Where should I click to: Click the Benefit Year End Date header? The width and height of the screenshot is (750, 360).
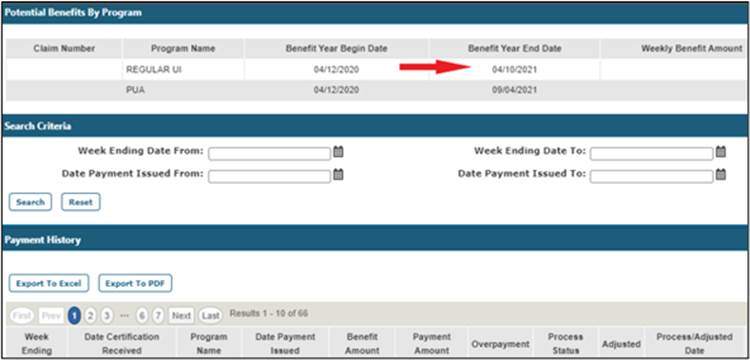point(515,49)
